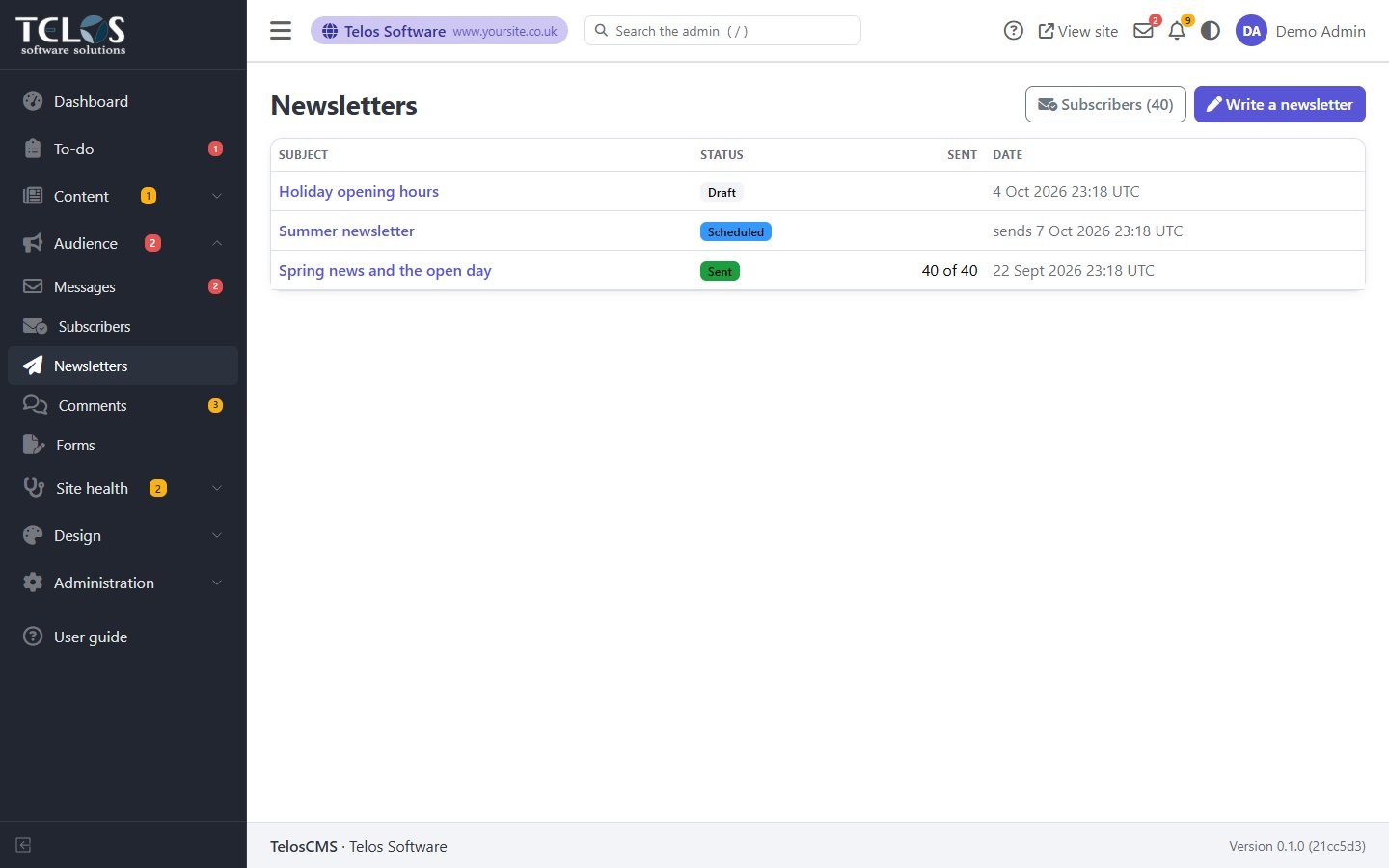Click the Subject column header
Screen dimensions: 1389x868
pyautogui.click(x=303, y=154)
